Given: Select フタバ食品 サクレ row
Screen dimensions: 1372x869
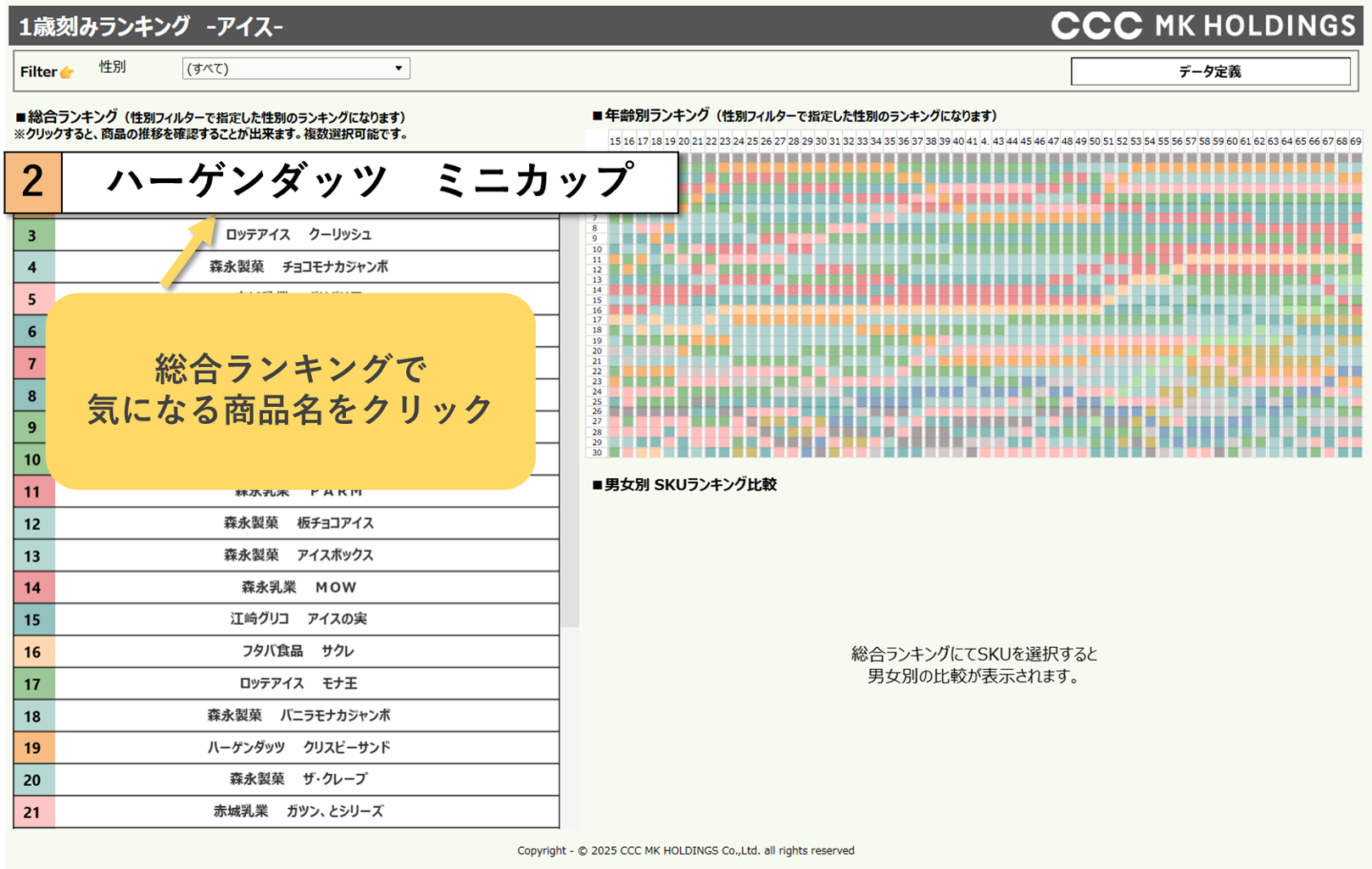Looking at the screenshot, I should point(306,651).
